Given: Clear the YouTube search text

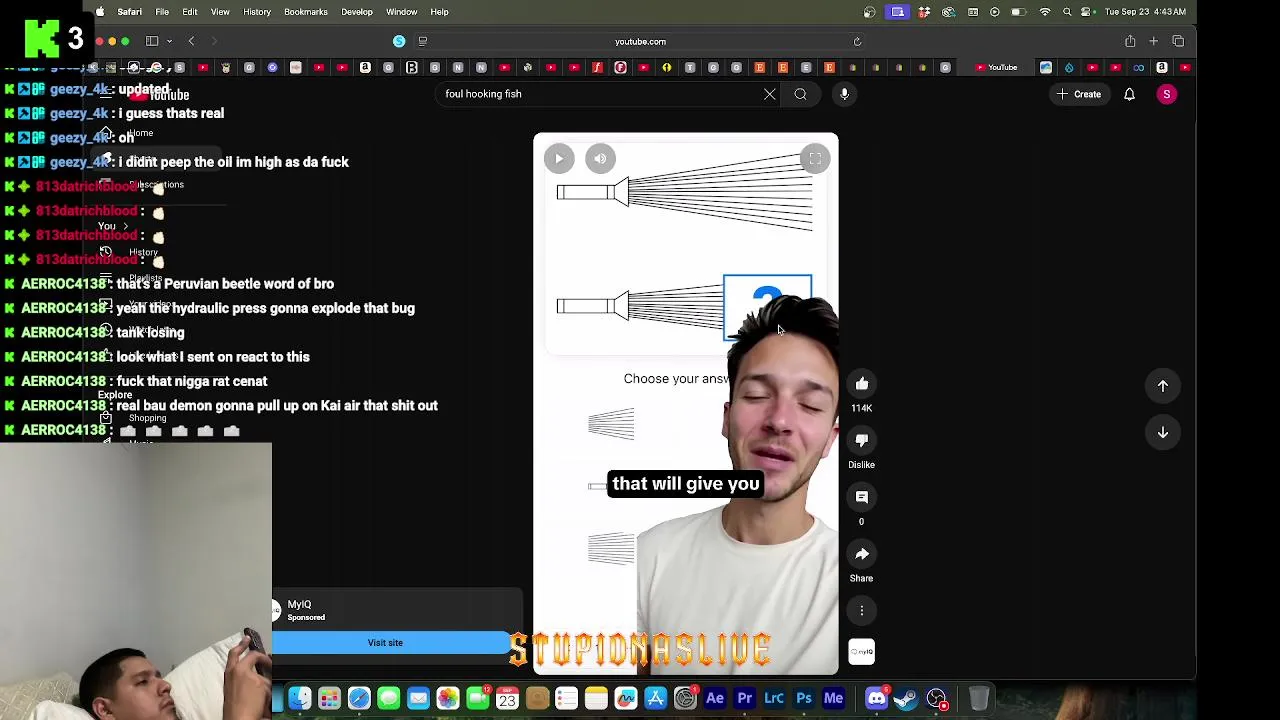Looking at the screenshot, I should tap(769, 94).
